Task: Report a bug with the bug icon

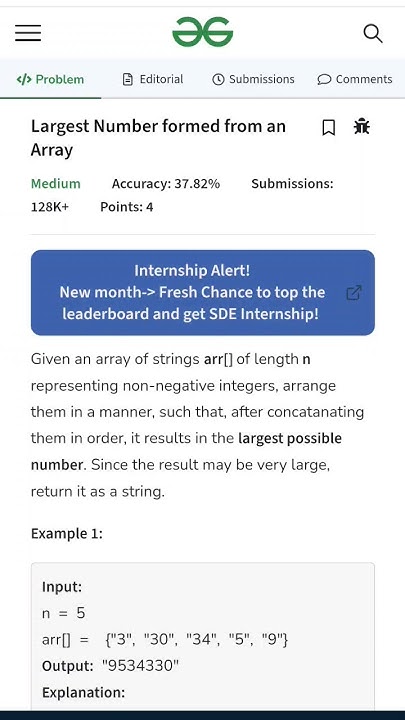Action: [x=362, y=126]
